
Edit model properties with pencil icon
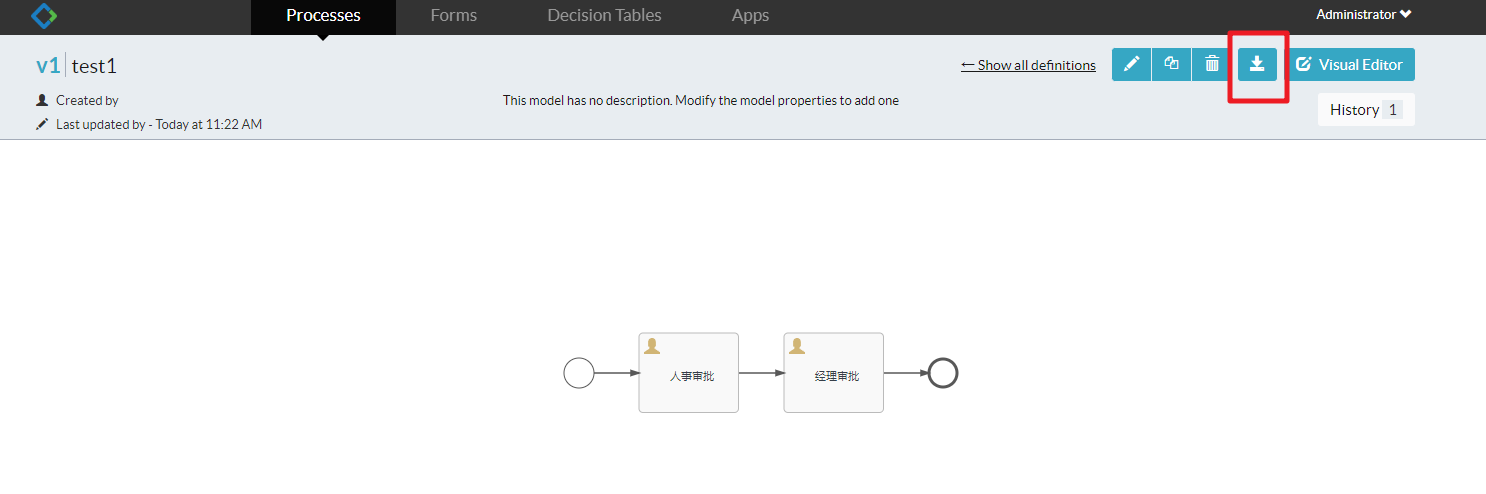(x=1131, y=64)
